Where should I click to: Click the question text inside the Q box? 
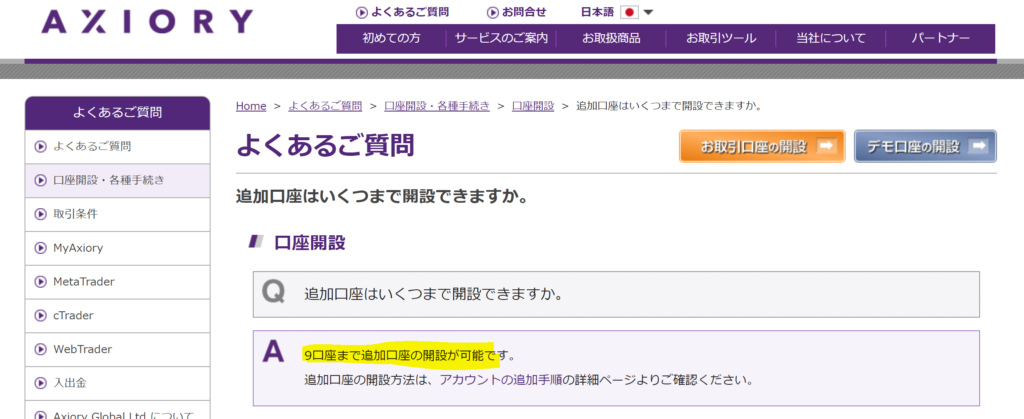434,294
